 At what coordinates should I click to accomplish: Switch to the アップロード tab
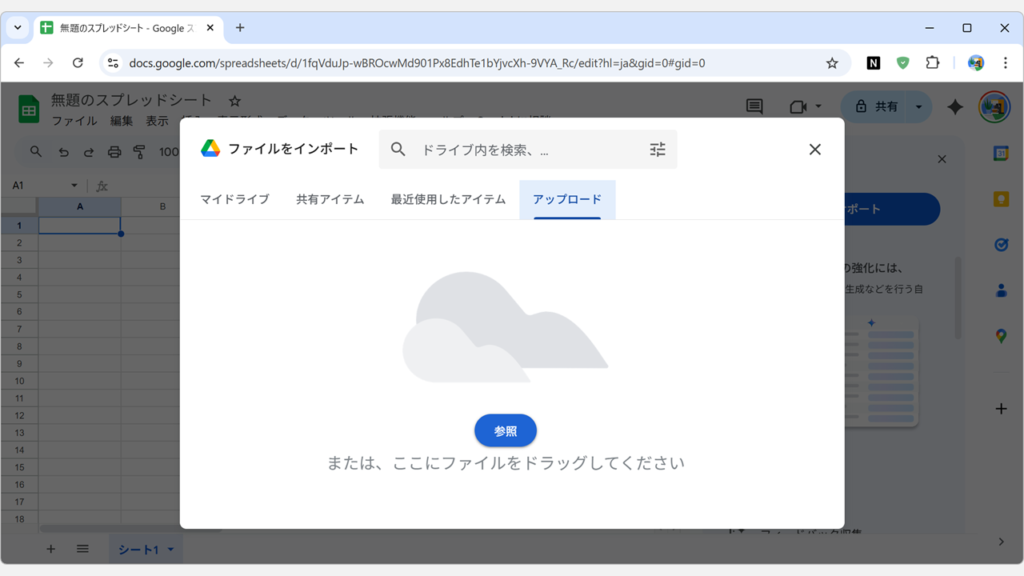pyautogui.click(x=567, y=199)
